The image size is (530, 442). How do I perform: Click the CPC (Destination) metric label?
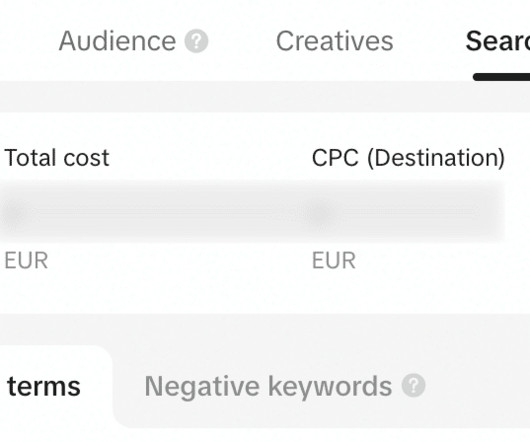point(408,158)
